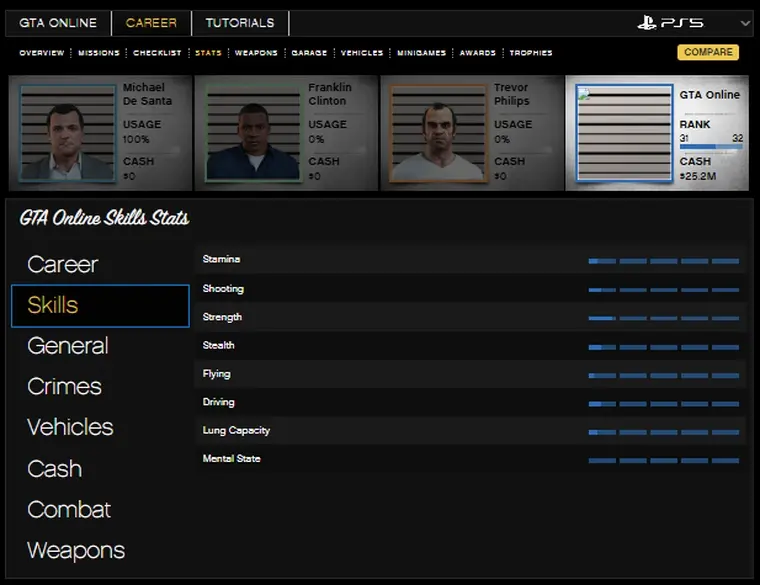
Task: Expand the platform selector dropdown arrow
Action: coord(744,23)
